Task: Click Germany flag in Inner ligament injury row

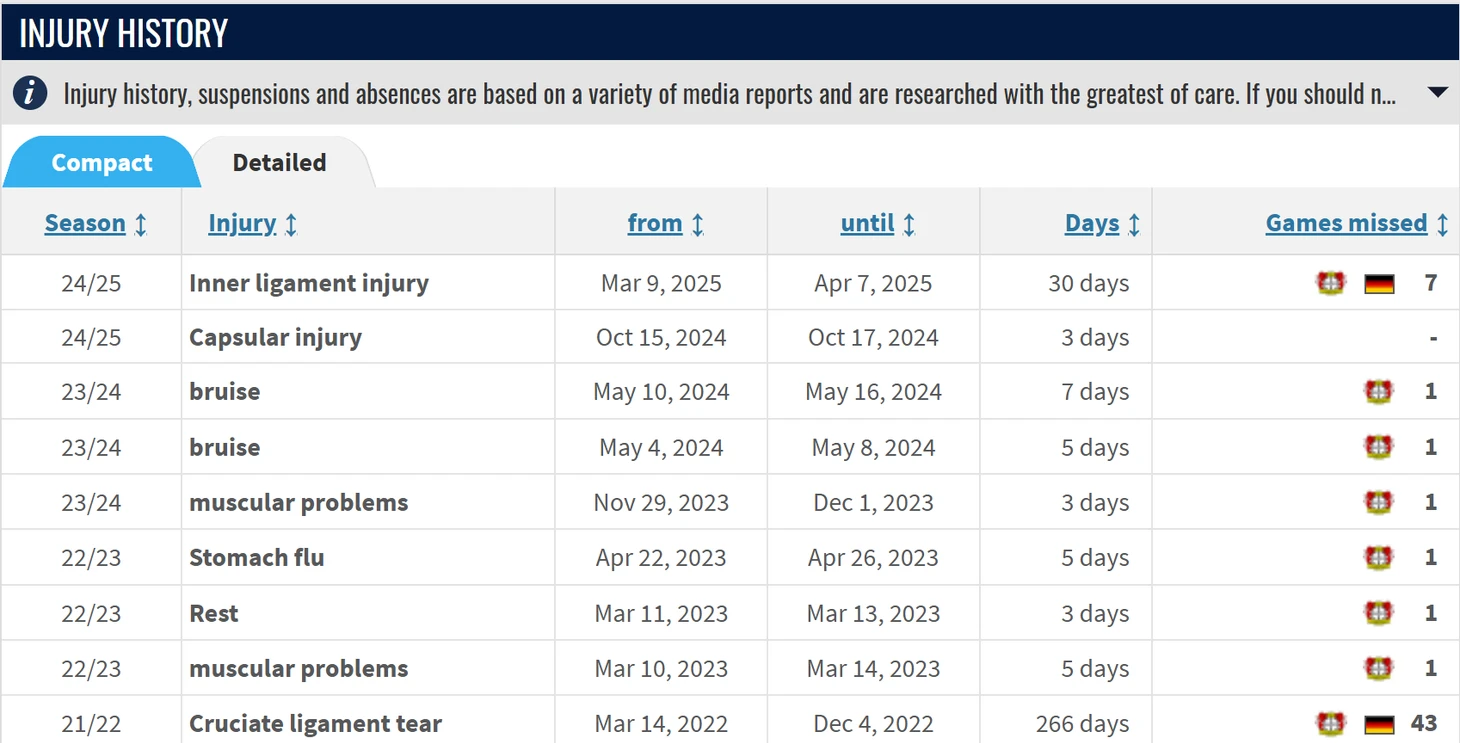Action: tap(1379, 284)
